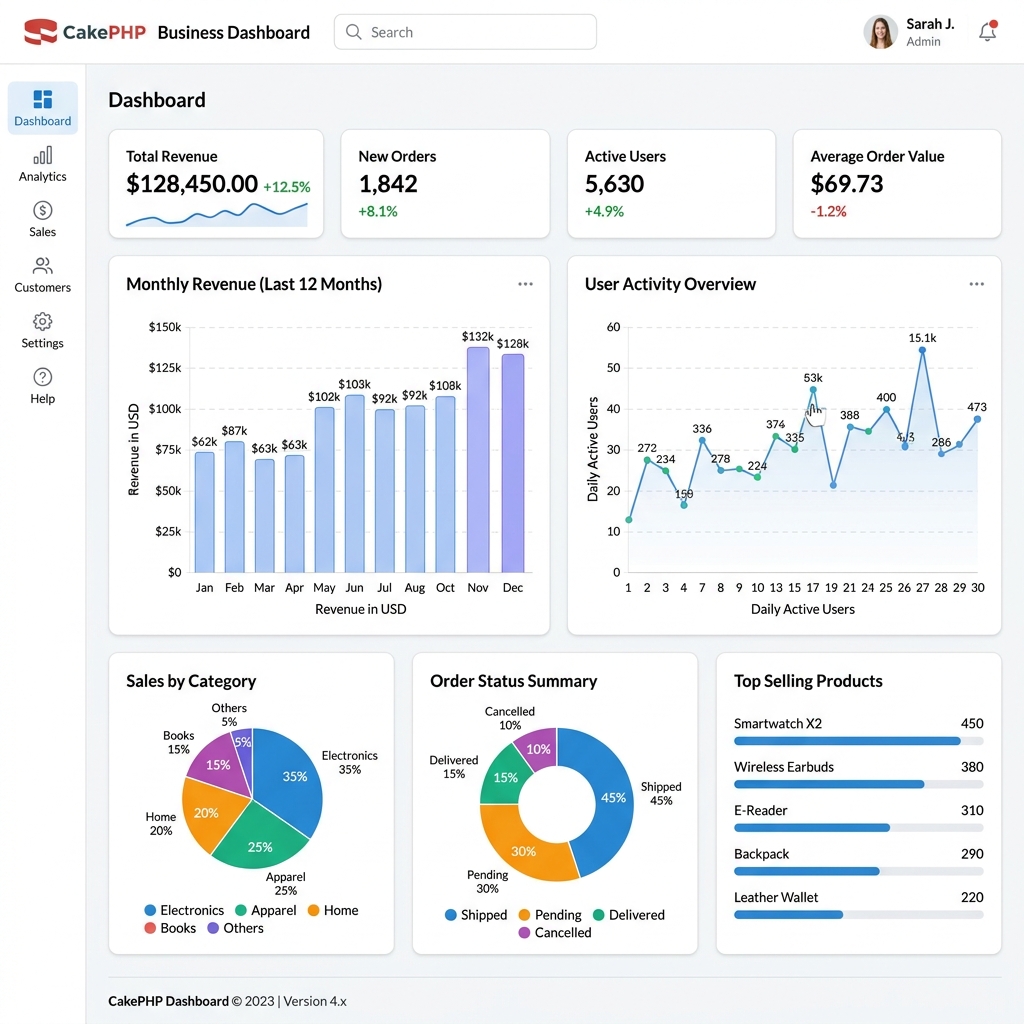
Task: Open the Sarah J. profile menu
Action: click(x=909, y=32)
